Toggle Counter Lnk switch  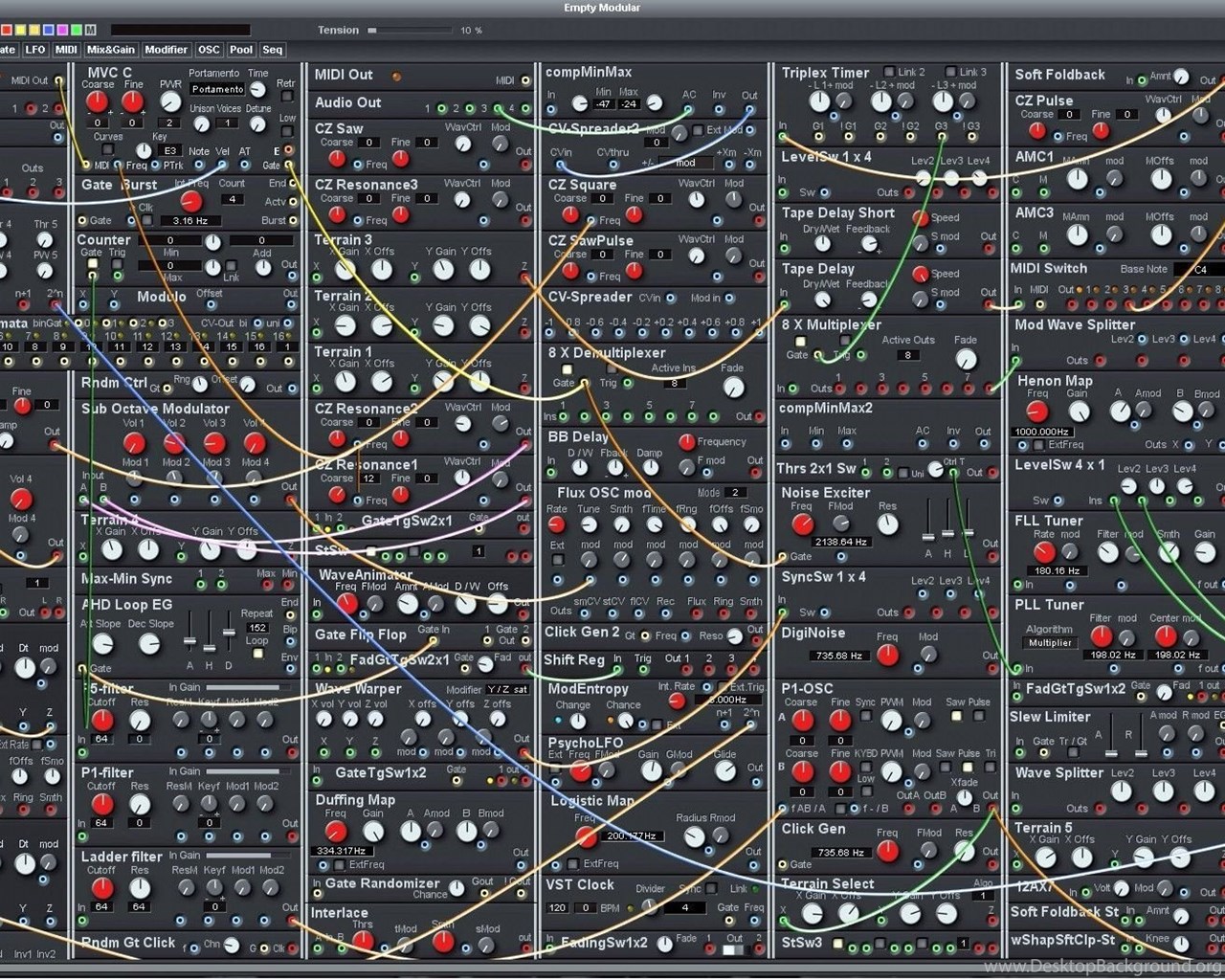231,266
